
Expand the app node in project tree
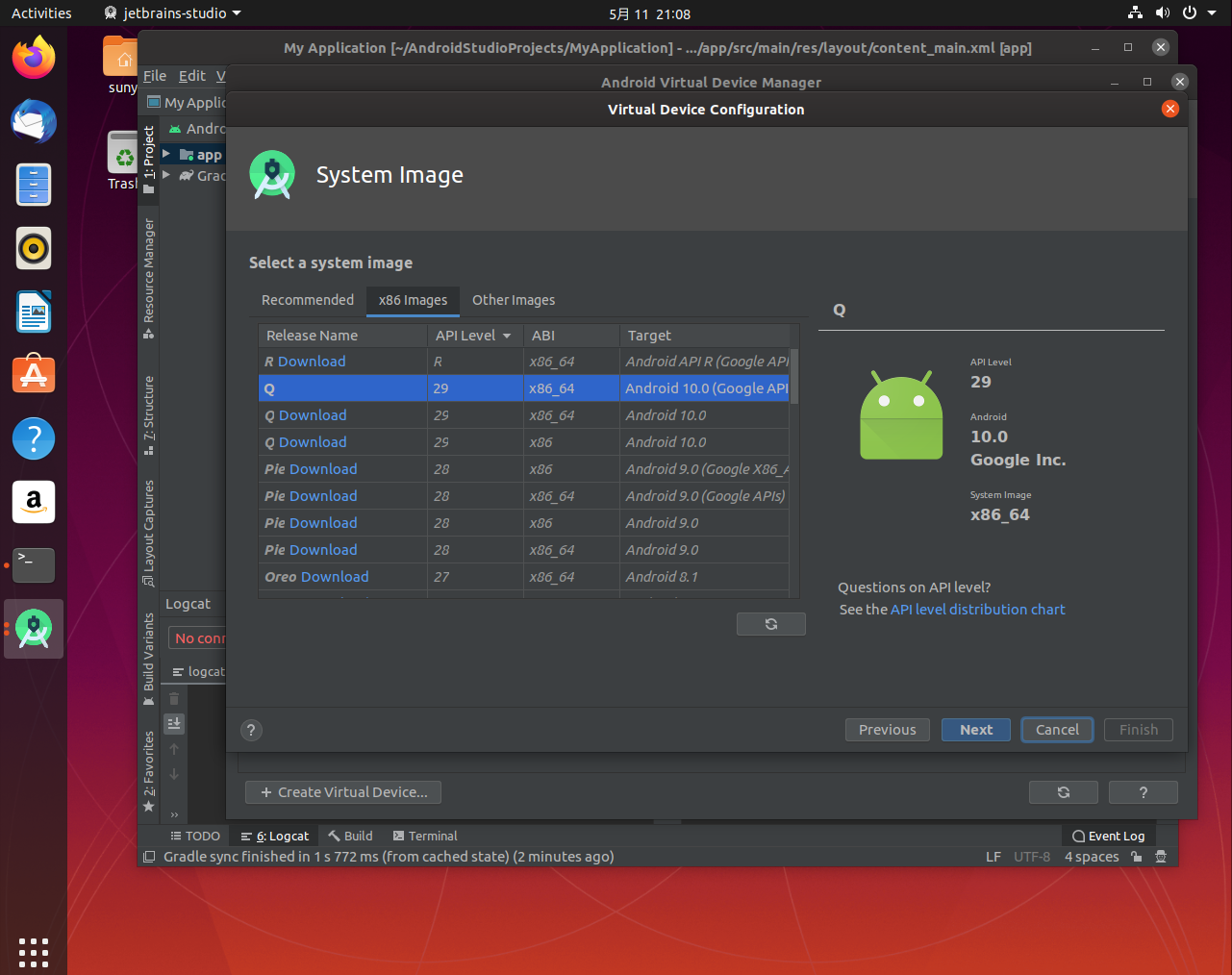point(166,154)
